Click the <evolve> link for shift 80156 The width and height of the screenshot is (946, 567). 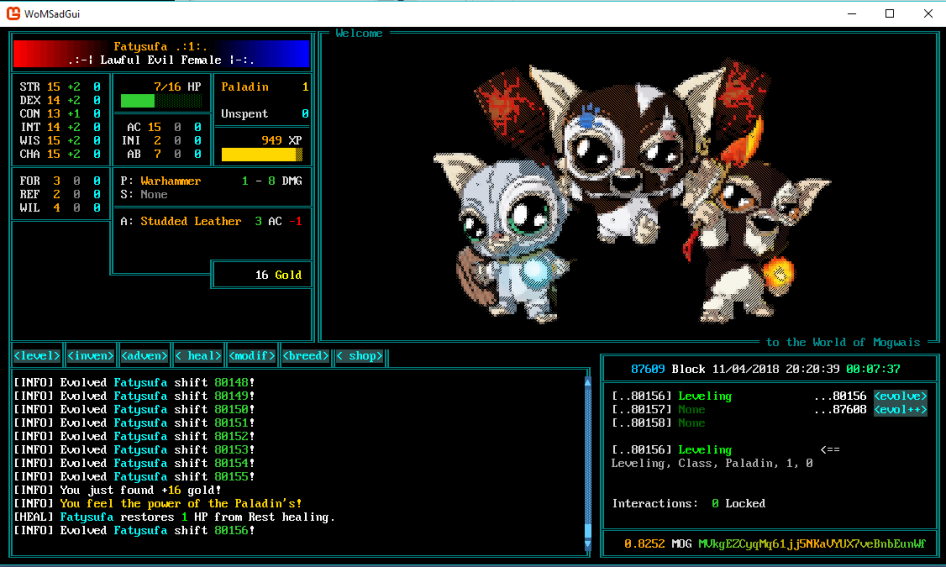[900, 396]
